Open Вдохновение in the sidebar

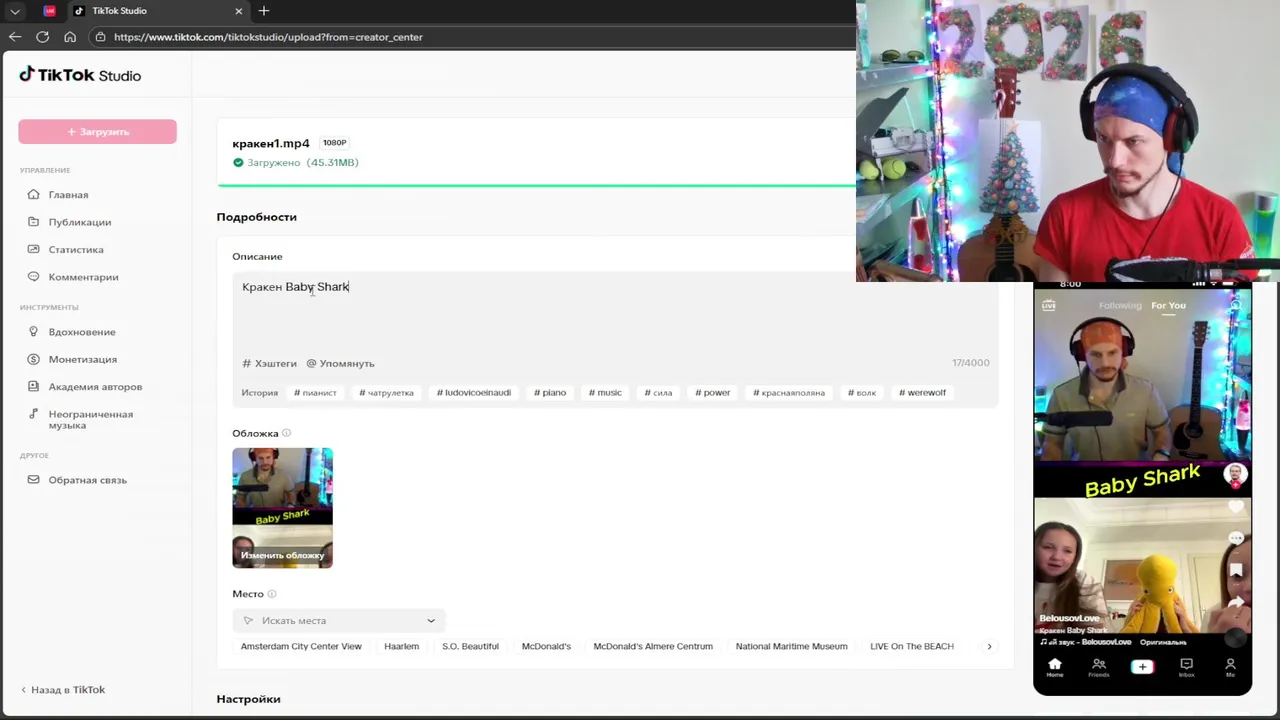(x=82, y=332)
